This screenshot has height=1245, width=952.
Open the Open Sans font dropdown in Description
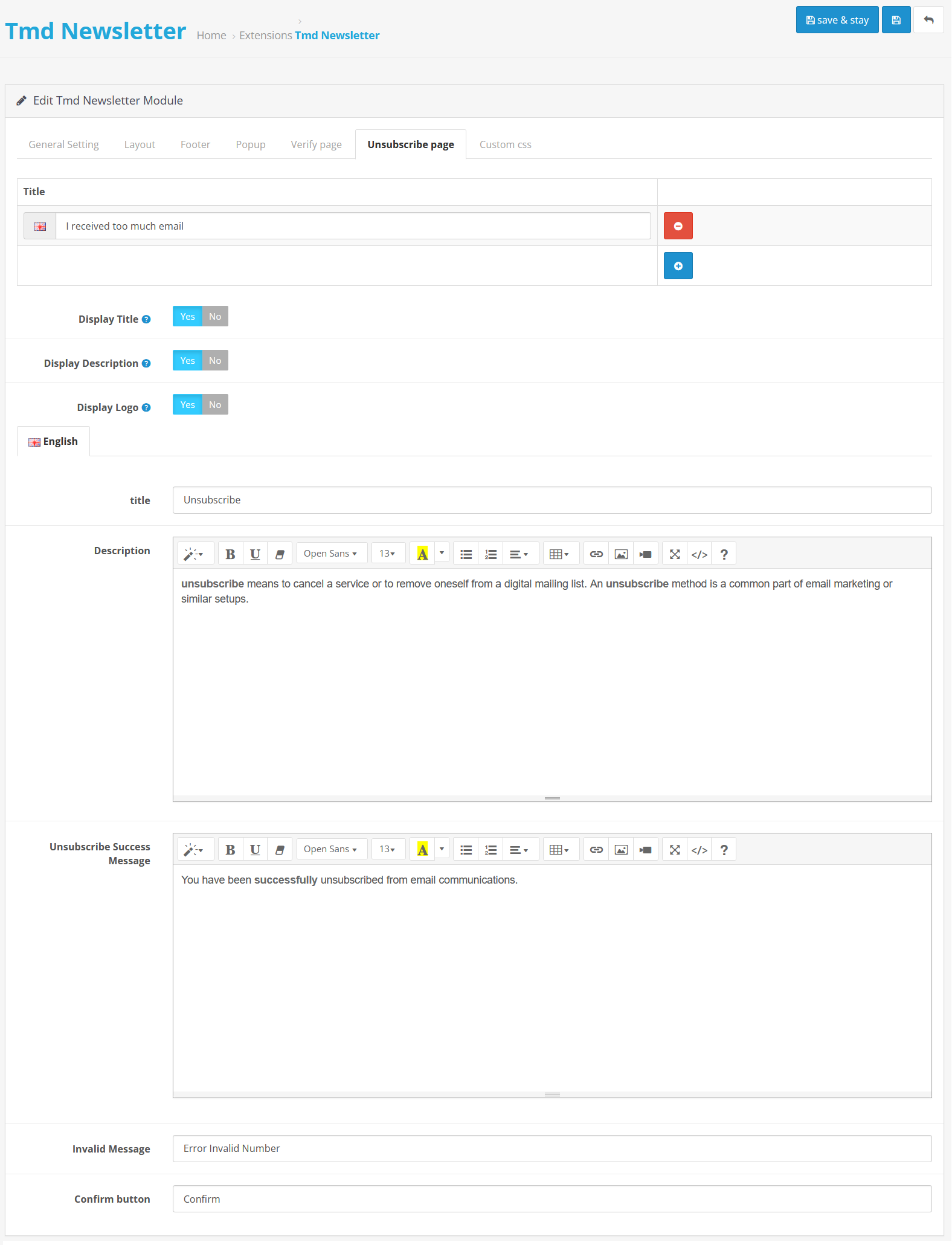[331, 554]
